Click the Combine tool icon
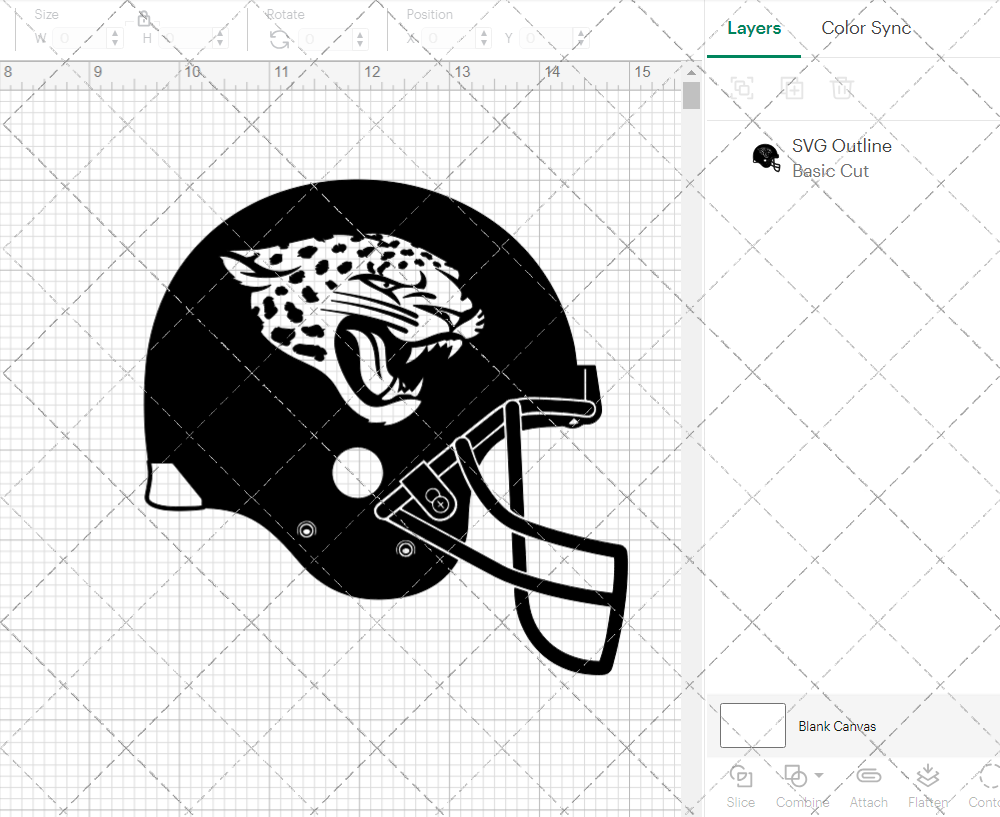Screen dimensions: 1000x817 pos(795,777)
